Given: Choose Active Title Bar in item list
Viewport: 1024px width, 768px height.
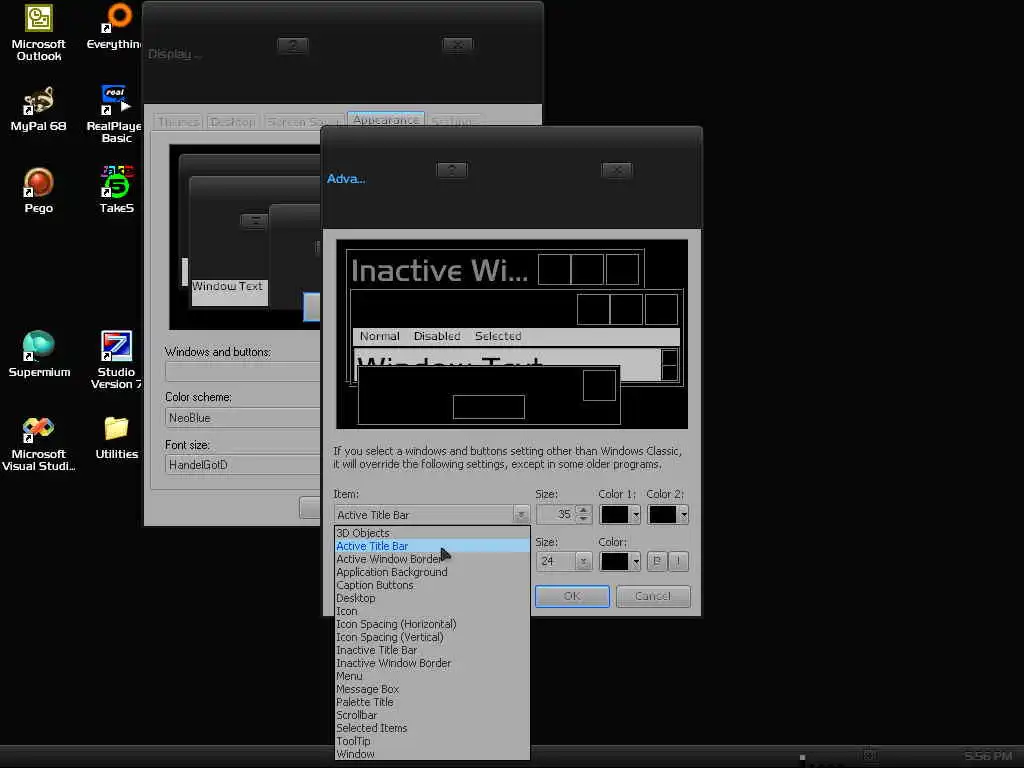Looking at the screenshot, I should point(432,546).
